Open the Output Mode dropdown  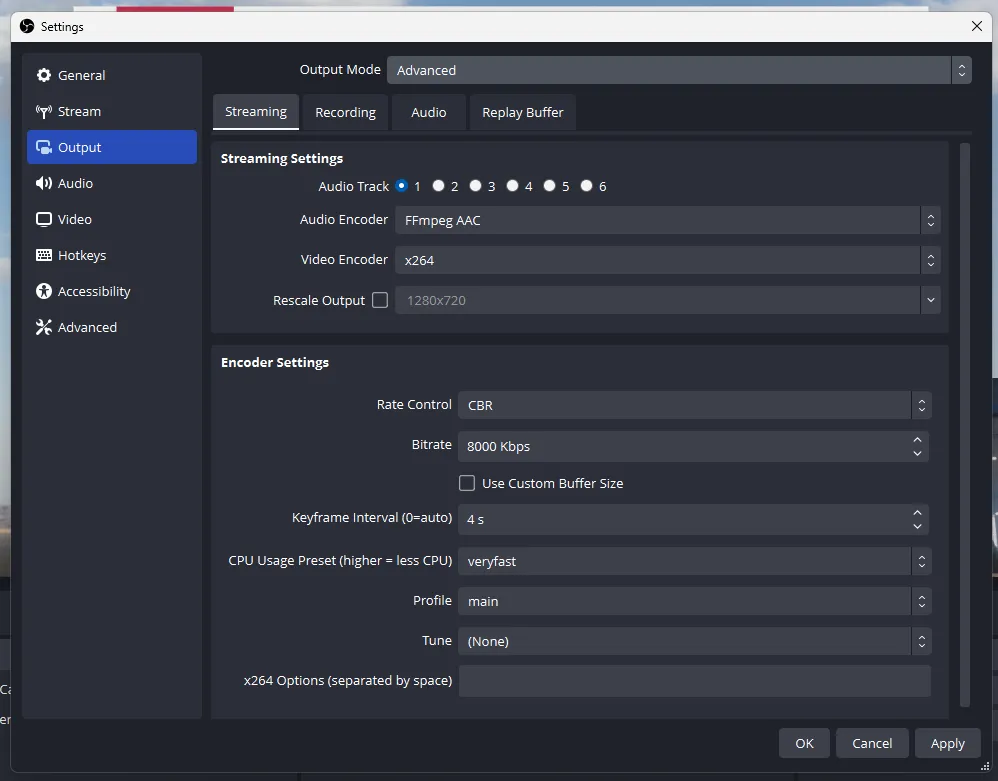click(680, 70)
